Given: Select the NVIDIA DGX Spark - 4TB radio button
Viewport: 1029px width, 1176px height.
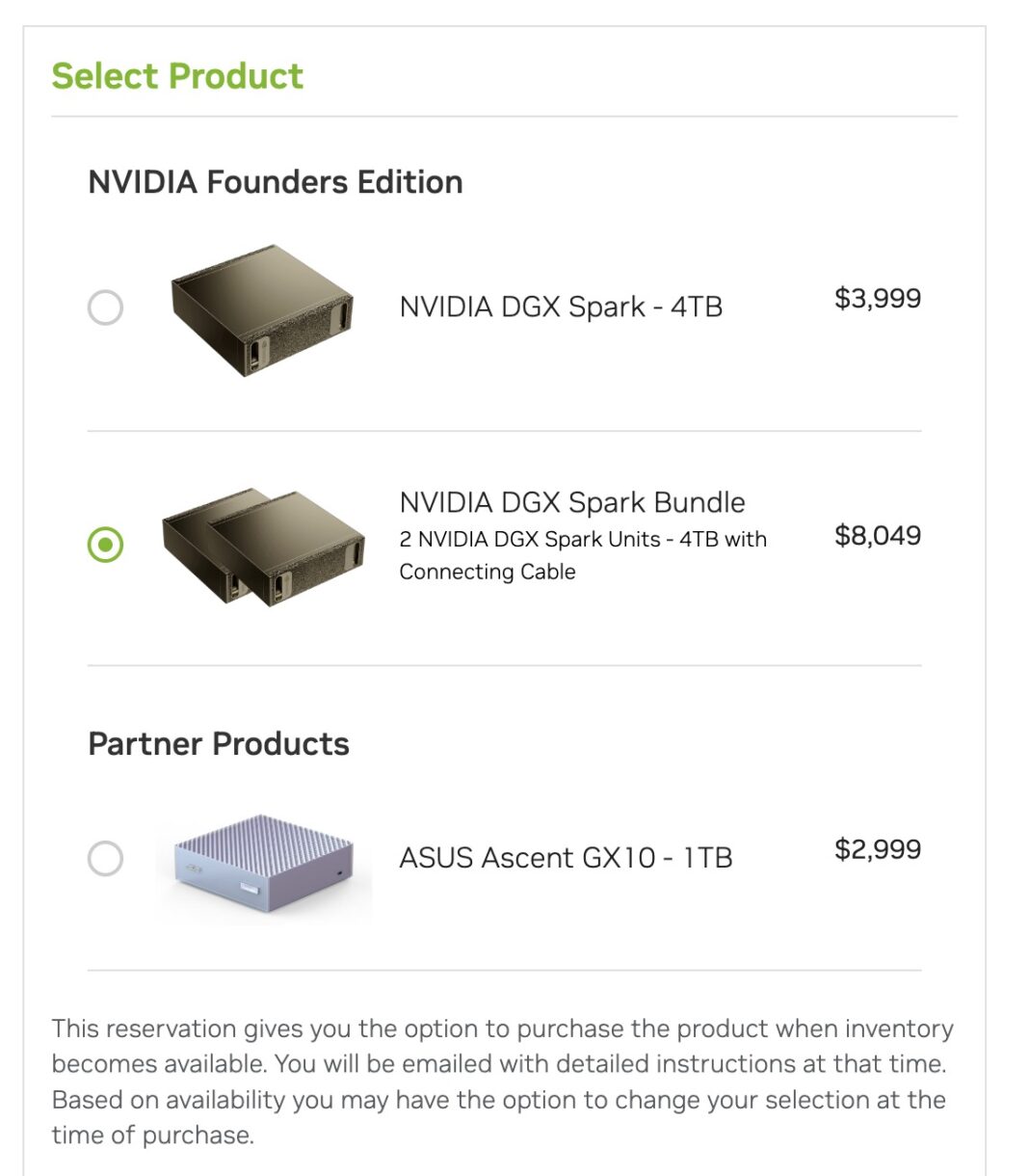Looking at the screenshot, I should [106, 306].
